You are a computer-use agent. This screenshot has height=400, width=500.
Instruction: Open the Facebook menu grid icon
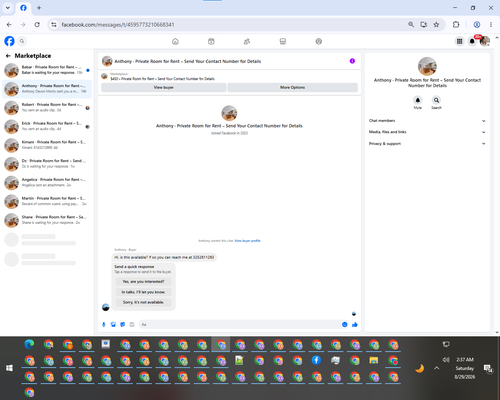tap(459, 41)
